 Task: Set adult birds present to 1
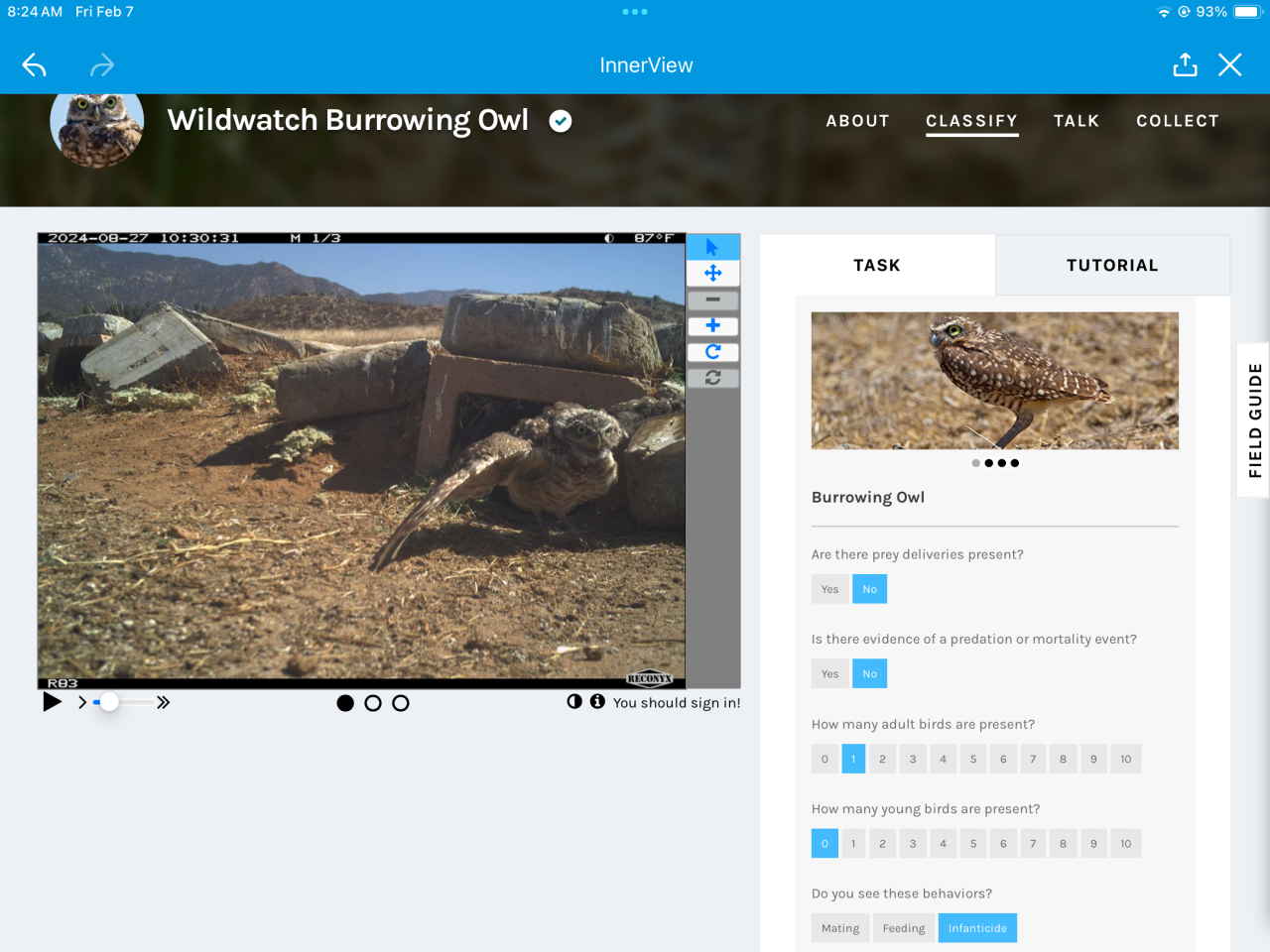(x=853, y=759)
